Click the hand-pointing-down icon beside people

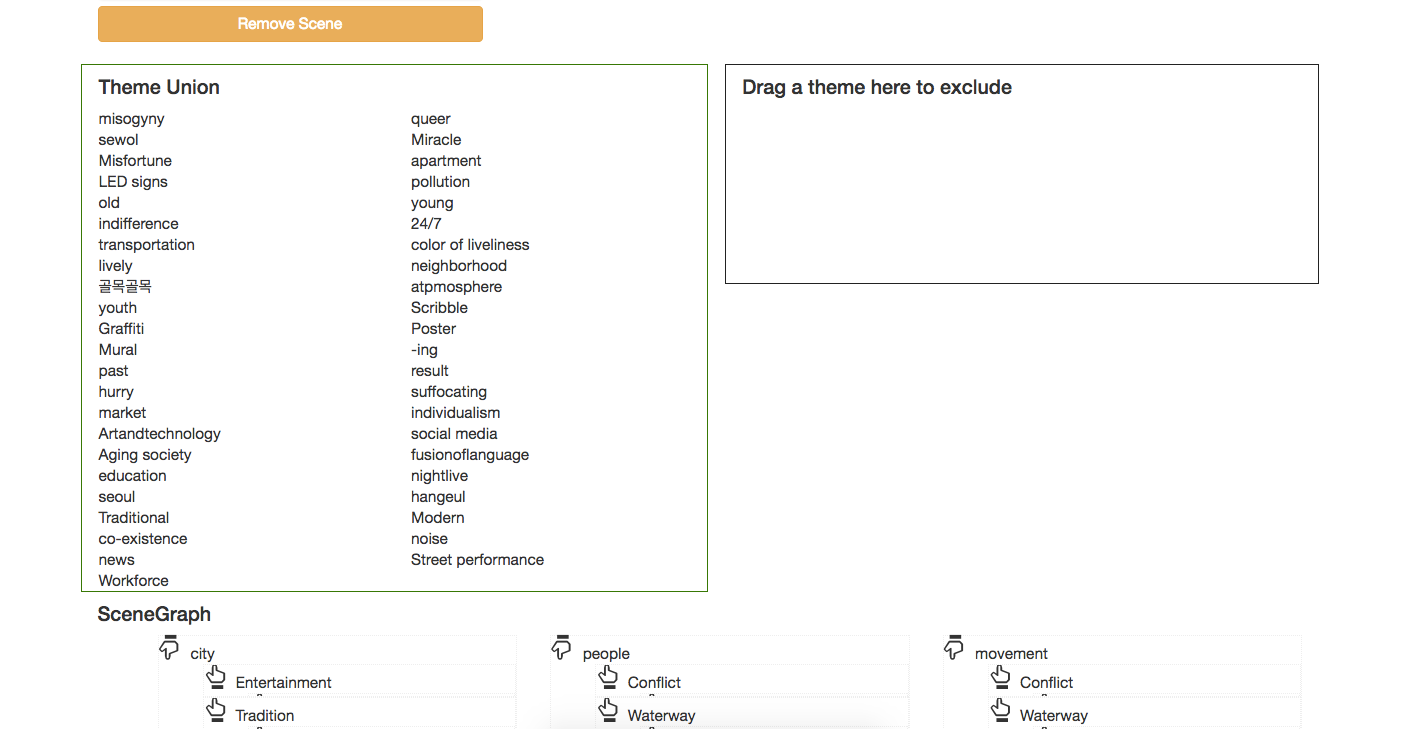point(562,647)
